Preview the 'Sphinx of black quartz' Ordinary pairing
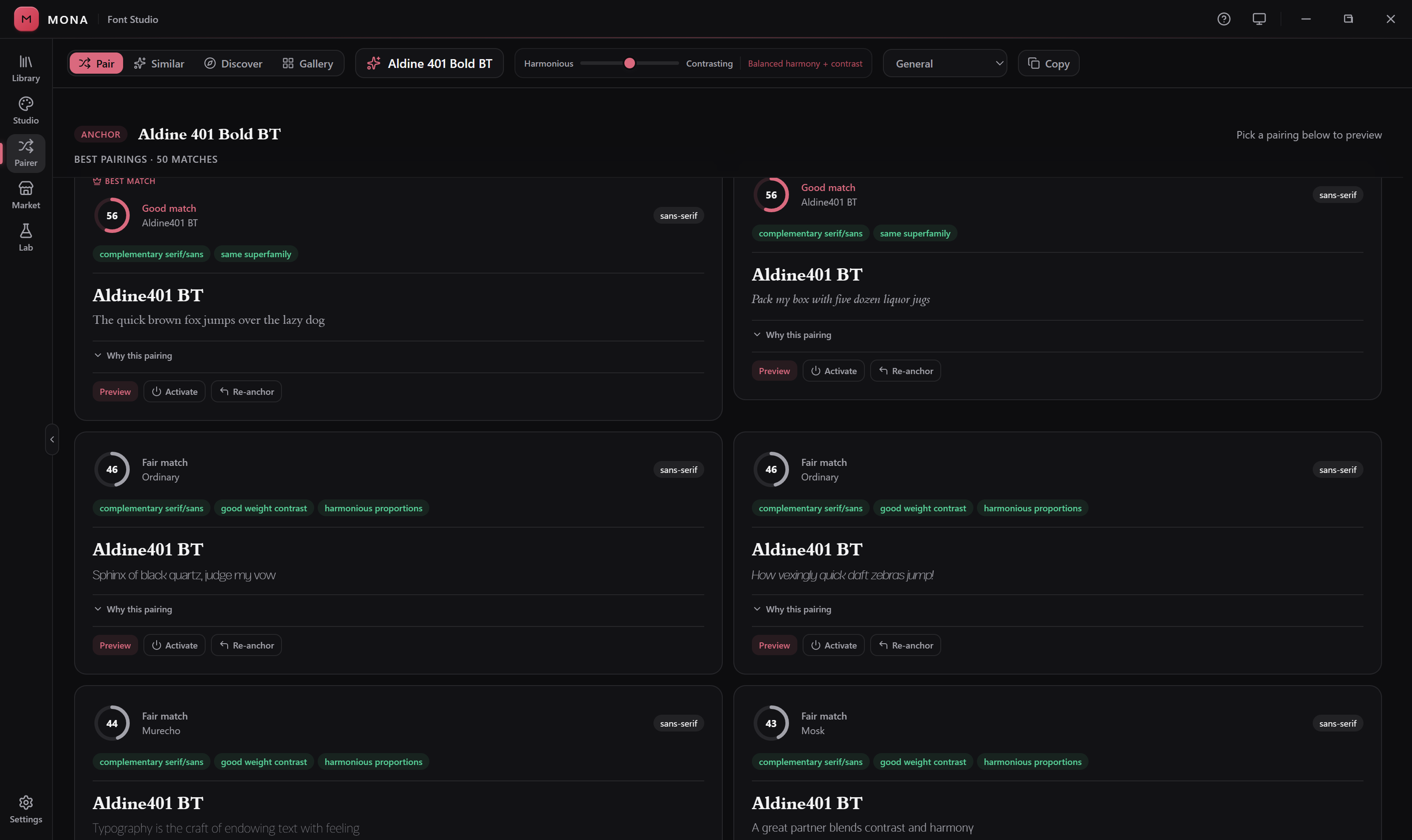This screenshot has height=840, width=1412. (x=115, y=645)
